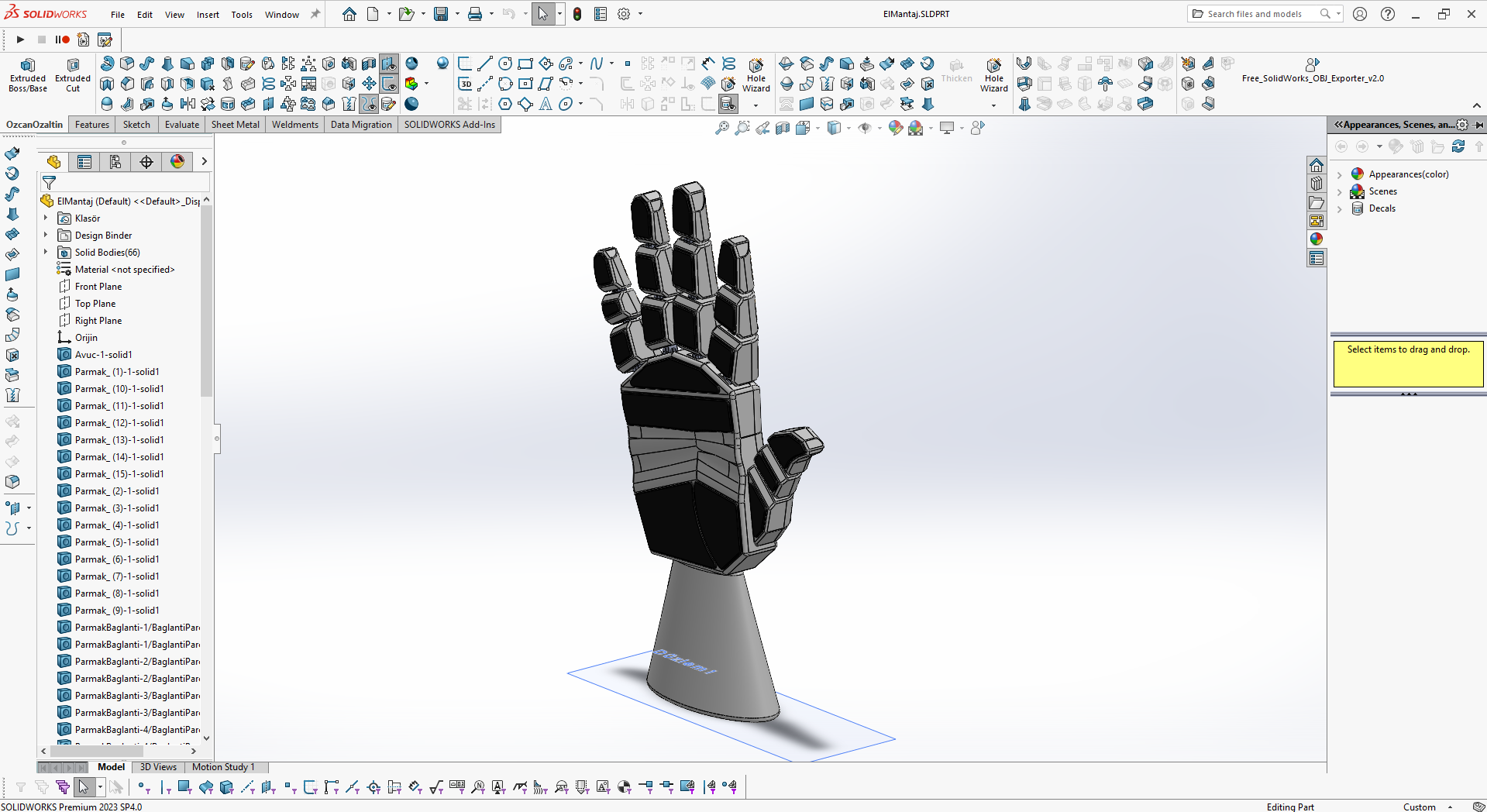Open the Custom units dropdown in status bar
The width and height of the screenshot is (1487, 812).
point(1450,807)
